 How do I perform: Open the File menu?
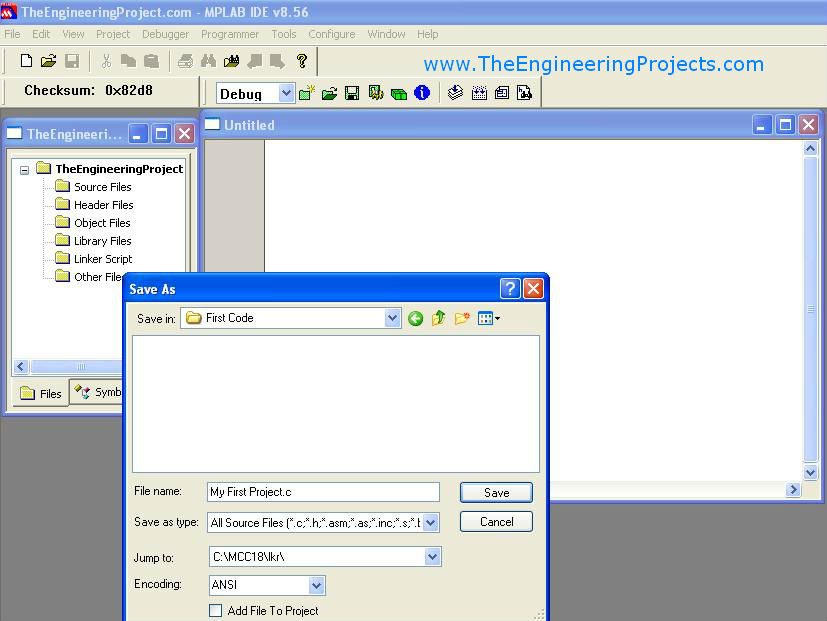12,34
